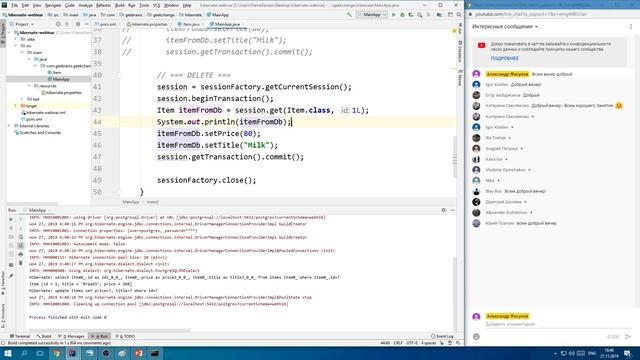Image resolution: width=640 pixels, height=360 pixels.
Task: Click console horizontal scrollbar
Action: (x=109, y=330)
